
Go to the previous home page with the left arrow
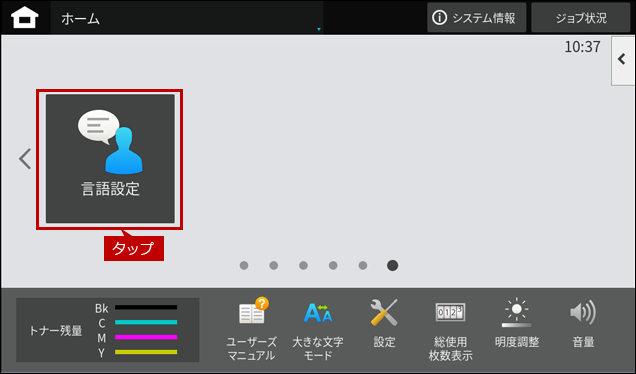click(x=25, y=159)
